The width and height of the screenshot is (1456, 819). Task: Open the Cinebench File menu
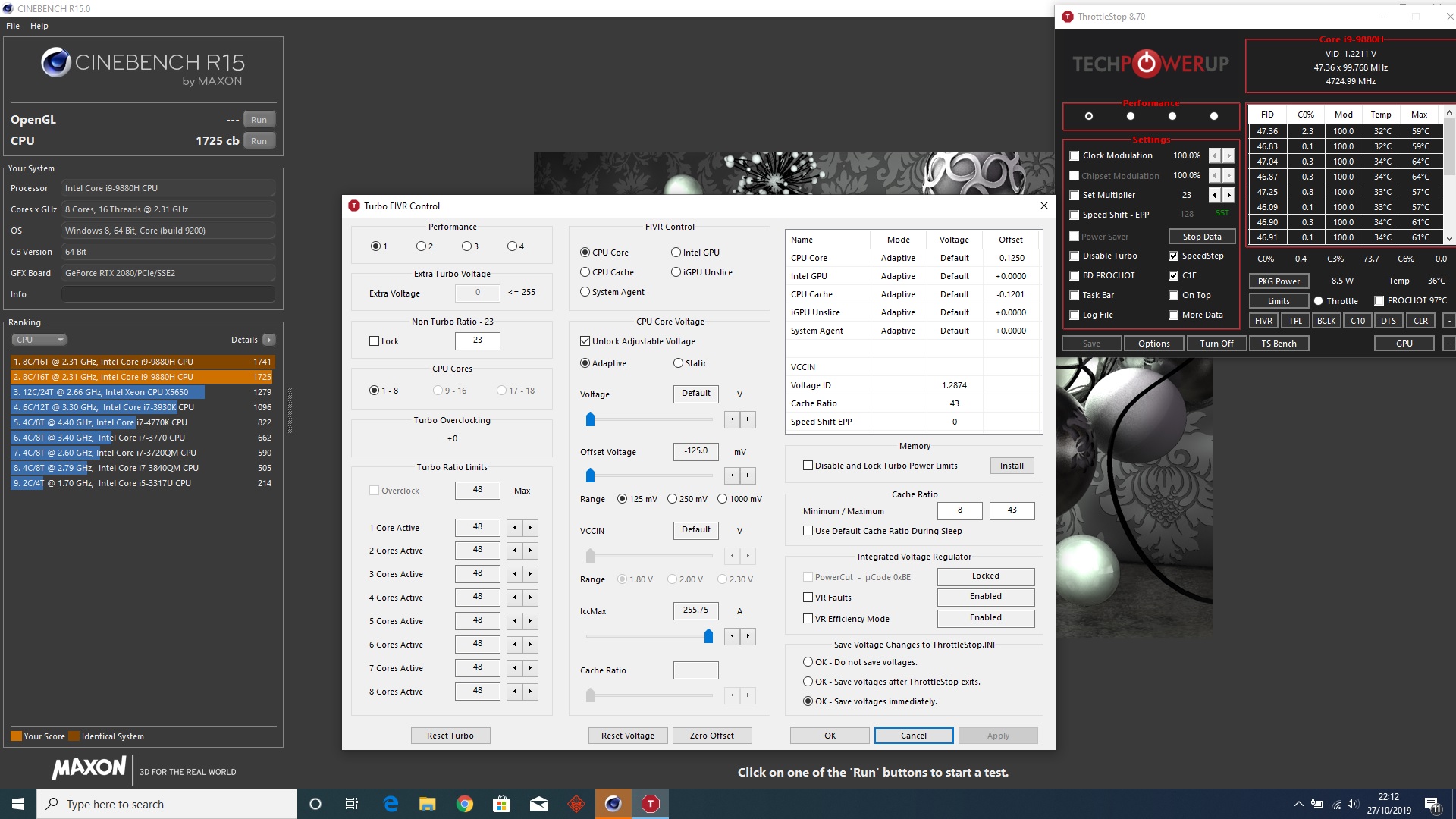(x=13, y=26)
